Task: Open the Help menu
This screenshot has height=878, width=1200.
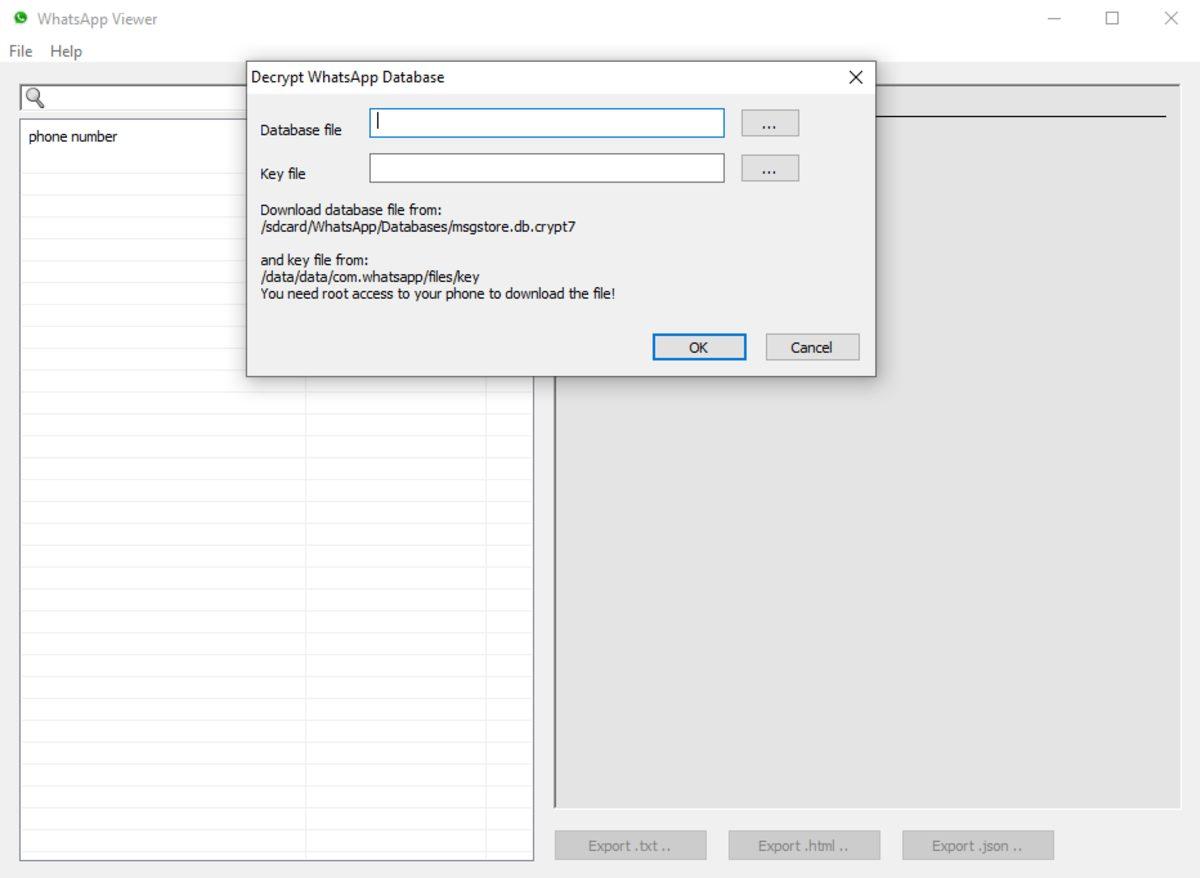Action: (66, 51)
